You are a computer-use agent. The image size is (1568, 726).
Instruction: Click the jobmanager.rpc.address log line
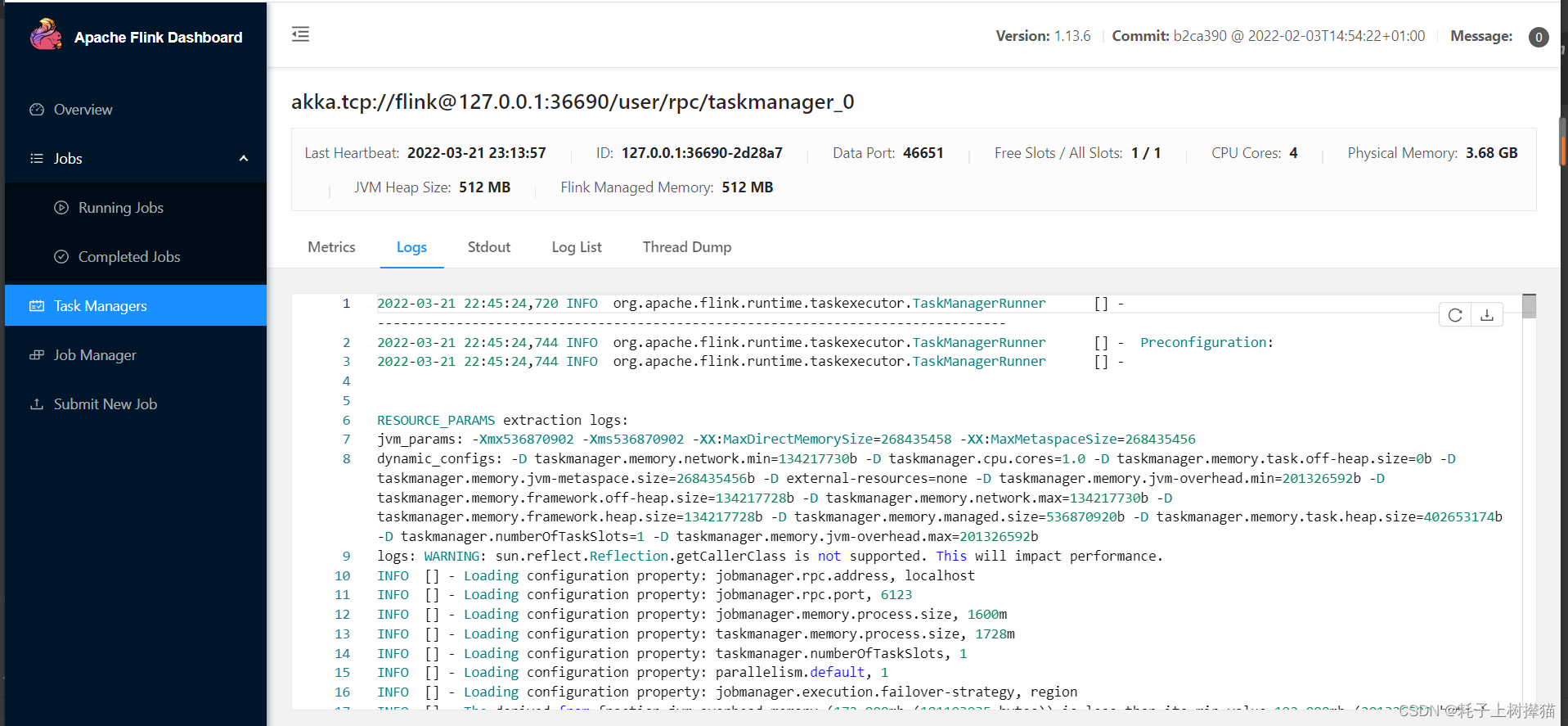point(676,575)
